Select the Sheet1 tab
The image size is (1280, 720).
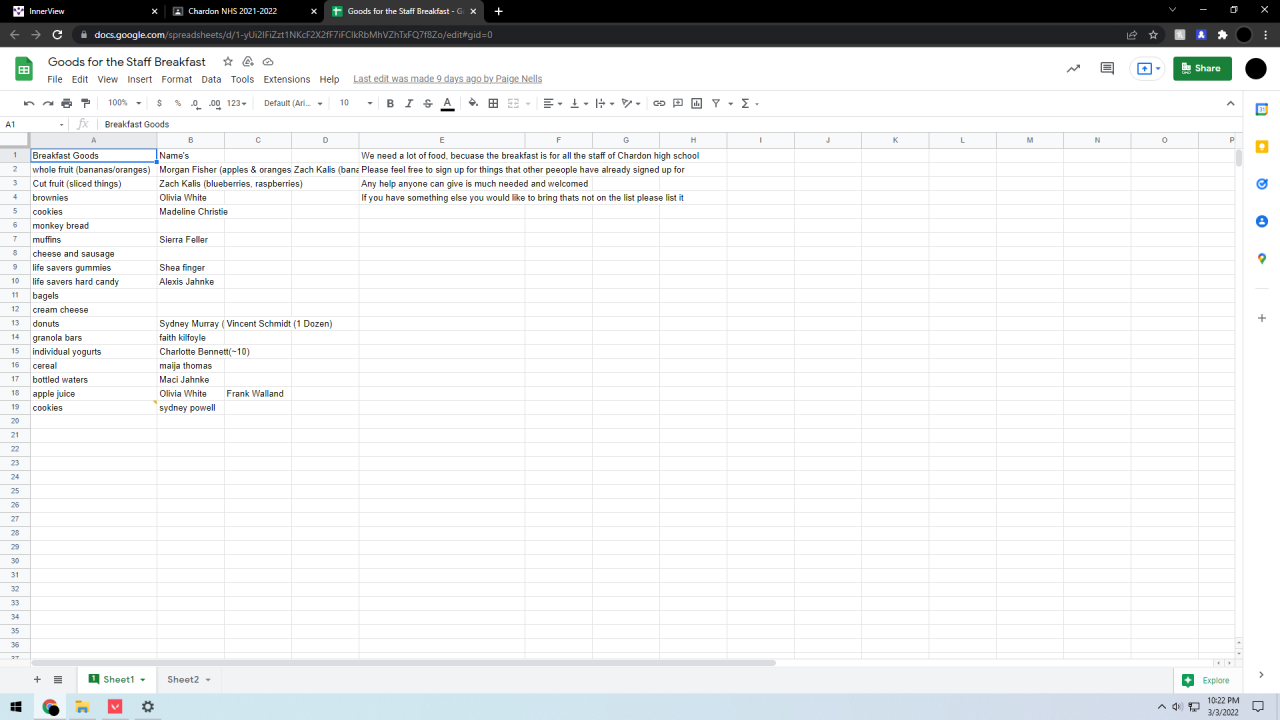pos(117,680)
